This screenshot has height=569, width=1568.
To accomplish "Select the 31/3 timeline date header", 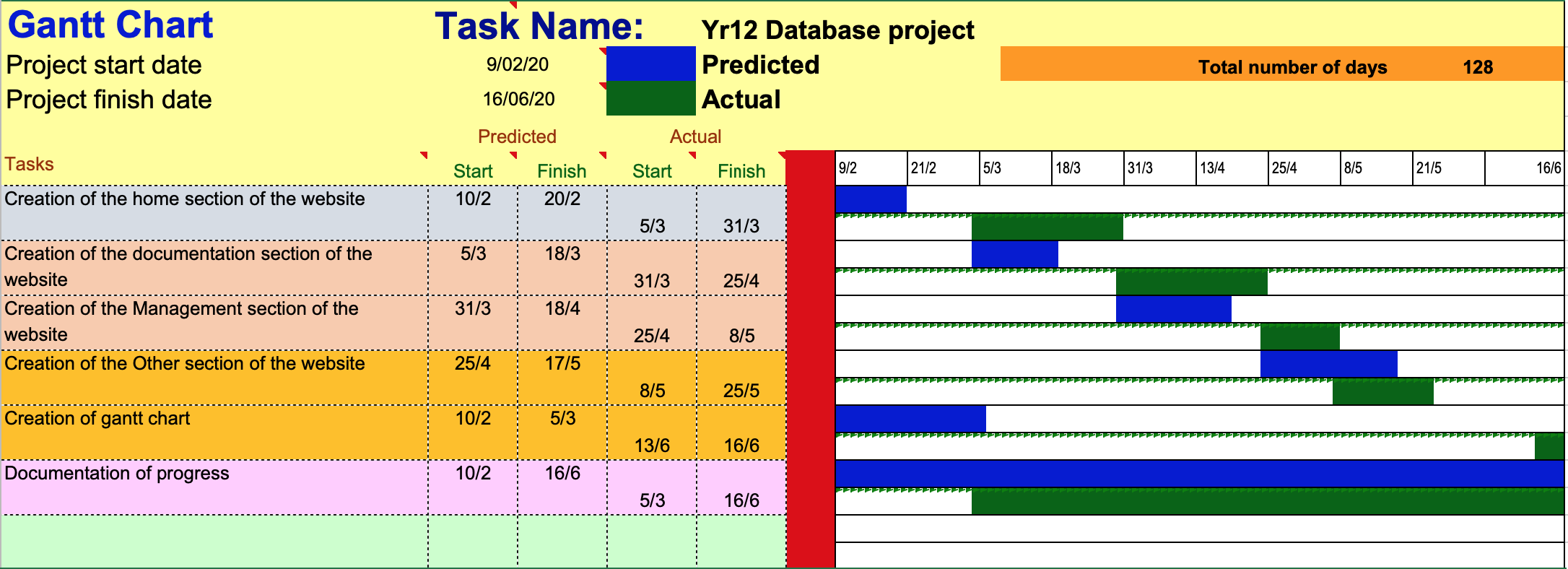I will point(1160,168).
